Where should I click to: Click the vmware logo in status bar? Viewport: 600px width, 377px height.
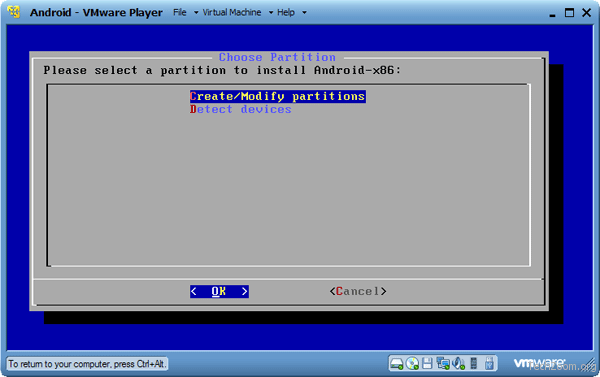539,362
